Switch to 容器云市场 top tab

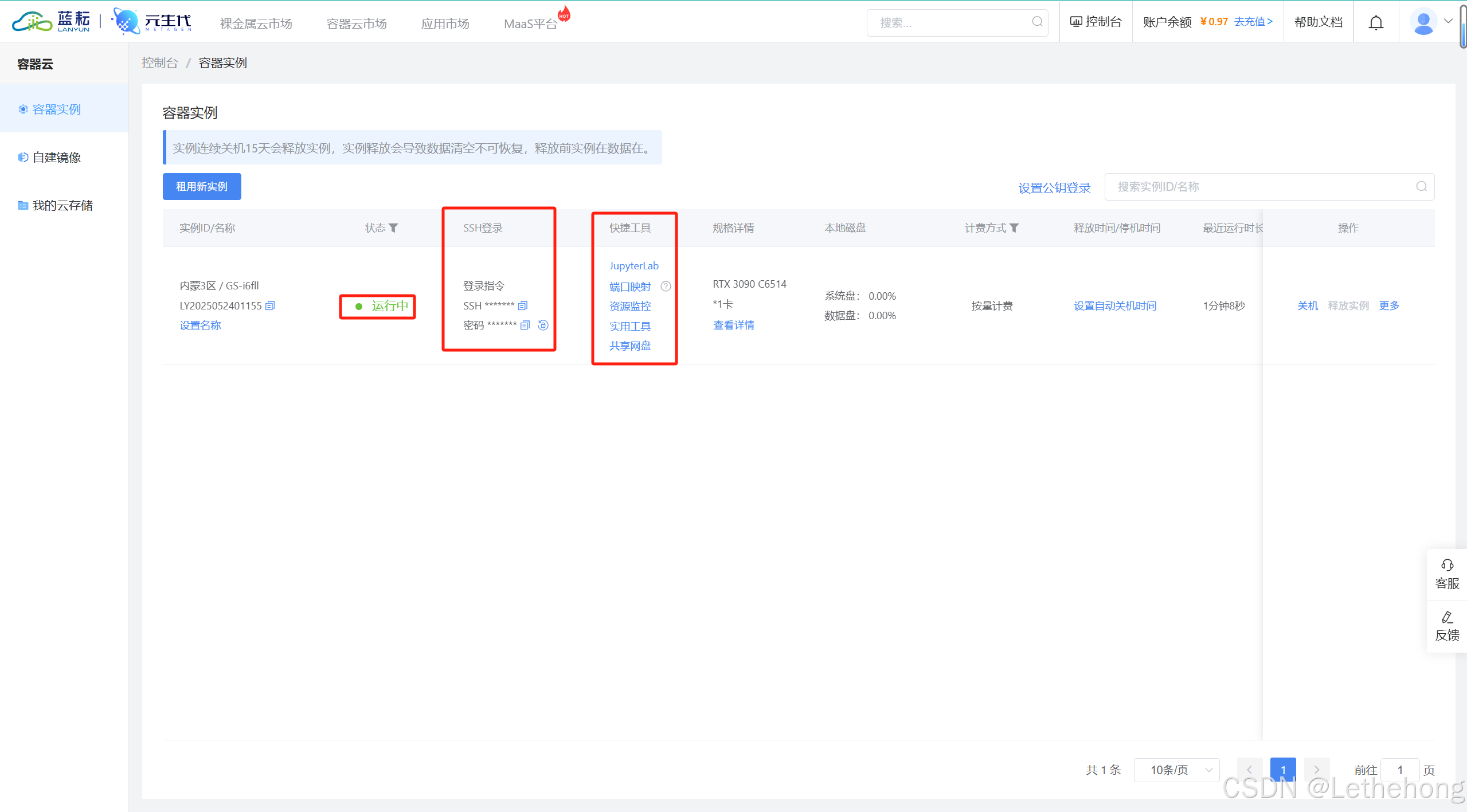click(x=356, y=23)
